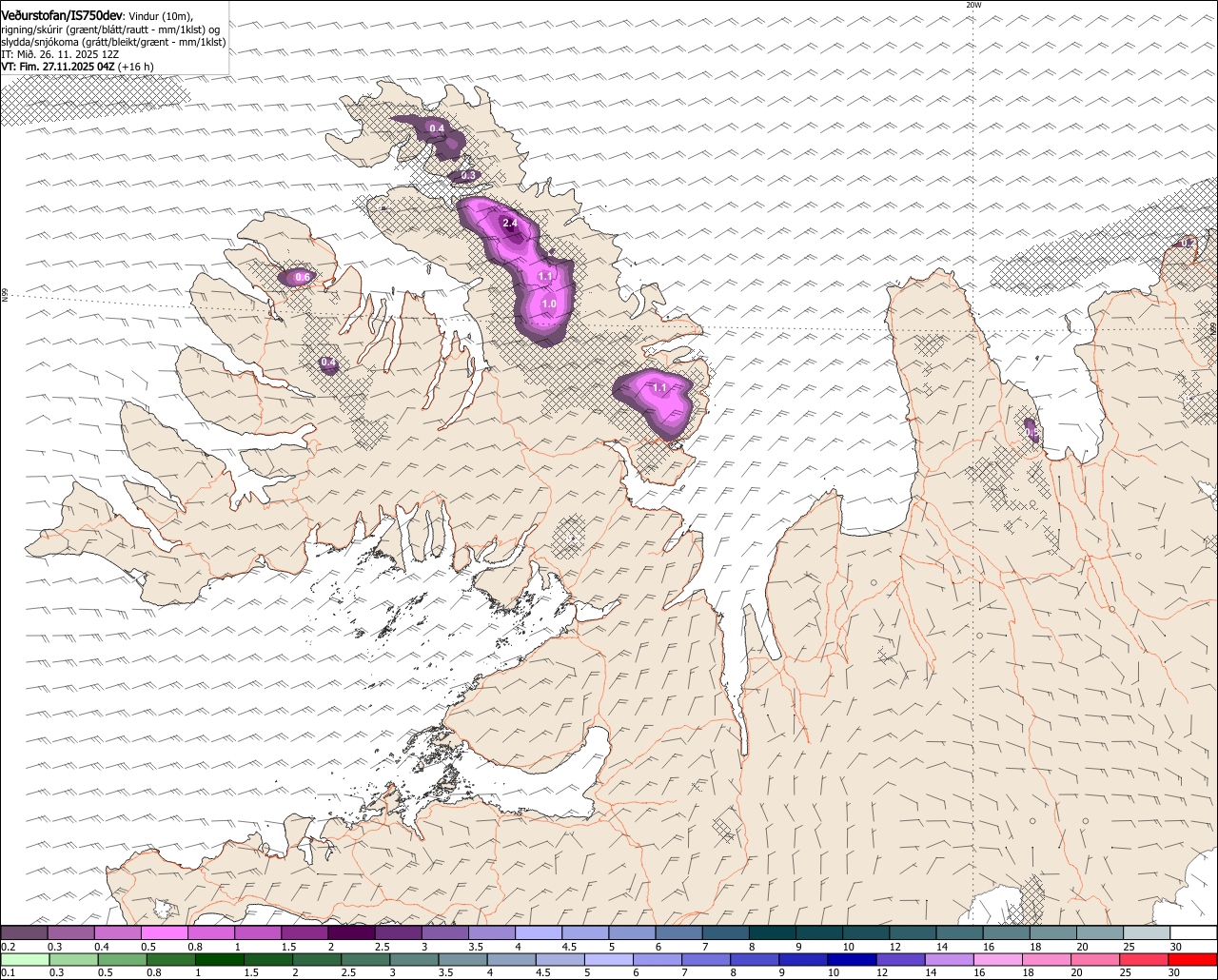1218x980 pixels.
Task: Select snow legend swatch starting at 1.5
Action: click(x=304, y=932)
